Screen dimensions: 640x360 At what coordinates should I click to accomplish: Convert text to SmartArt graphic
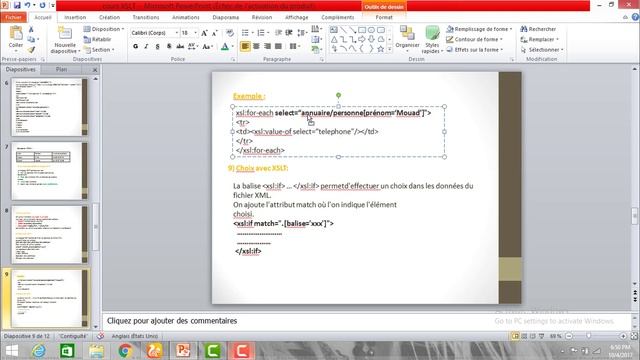click(316, 49)
